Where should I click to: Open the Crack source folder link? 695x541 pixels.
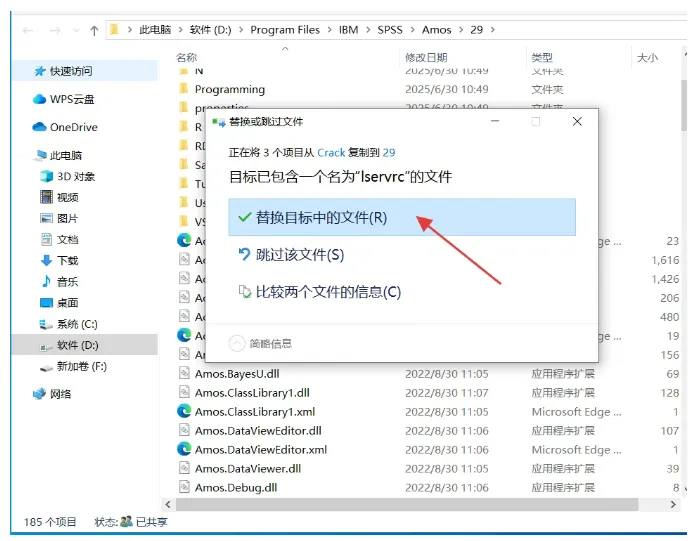(x=331, y=152)
